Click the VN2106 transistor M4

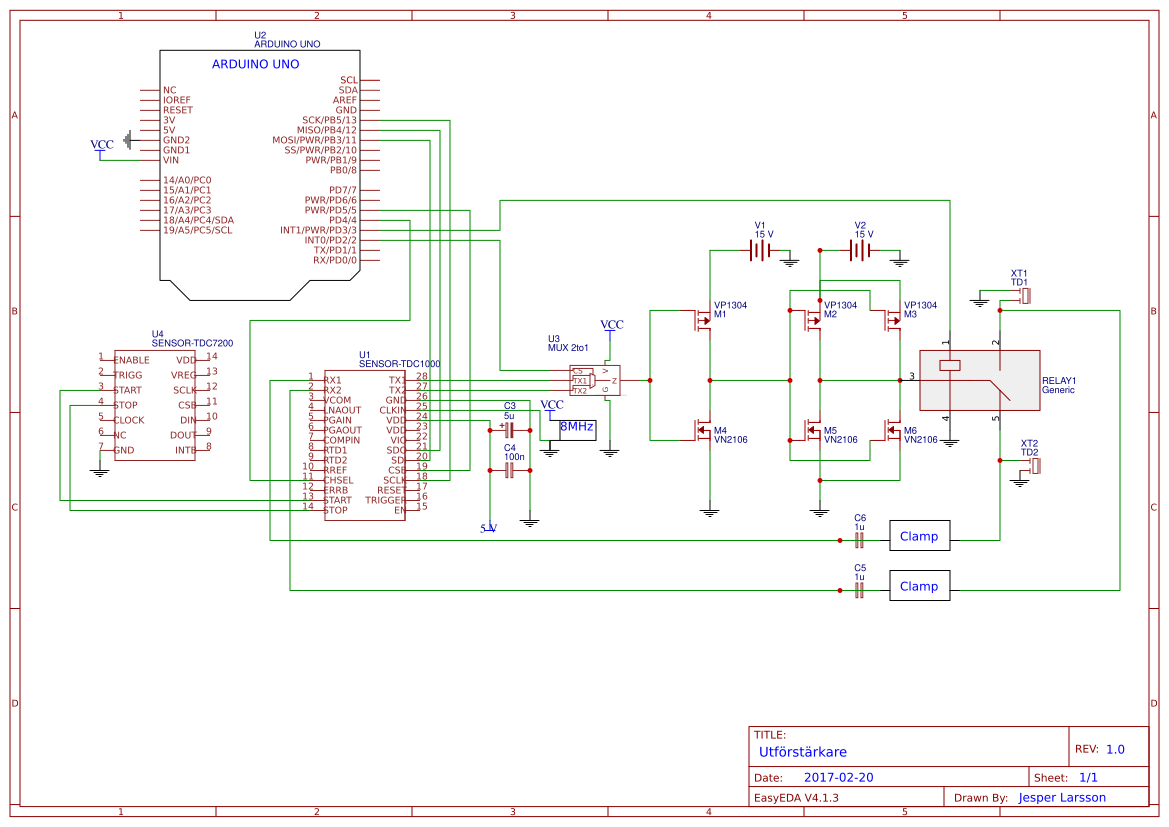pos(700,432)
